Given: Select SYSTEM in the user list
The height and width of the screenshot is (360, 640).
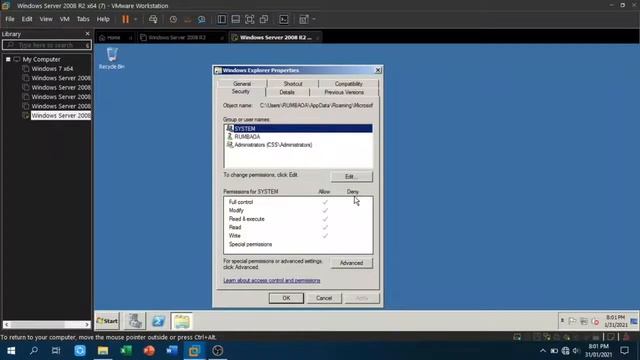Looking at the screenshot, I should coord(298,129).
